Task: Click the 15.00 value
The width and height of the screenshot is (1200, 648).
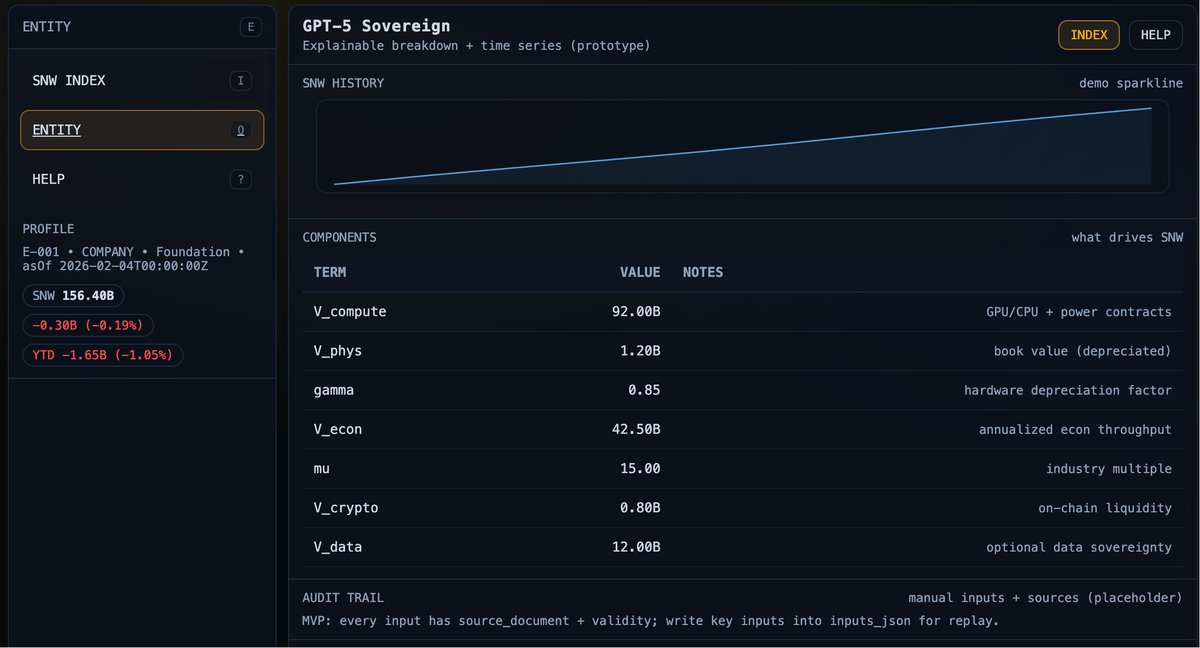Action: 640,468
